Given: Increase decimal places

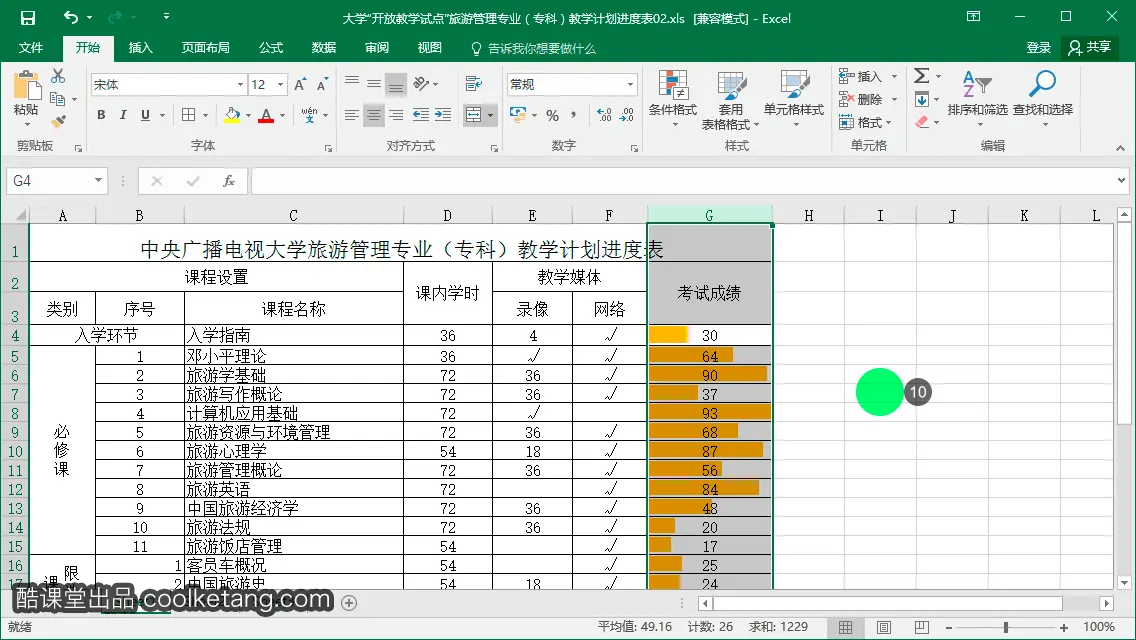Looking at the screenshot, I should point(604,115).
